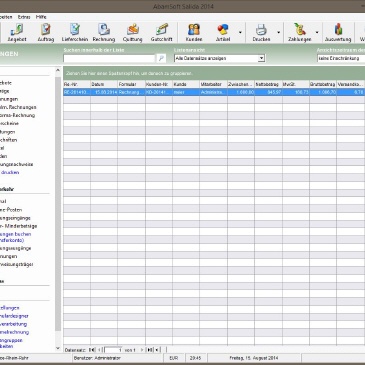Click the drucken link in sidebar

click(x=10, y=172)
